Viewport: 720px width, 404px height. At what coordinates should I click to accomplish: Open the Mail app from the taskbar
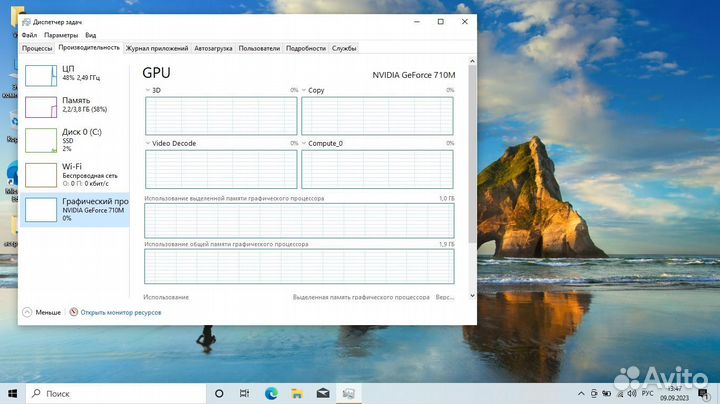(323, 393)
